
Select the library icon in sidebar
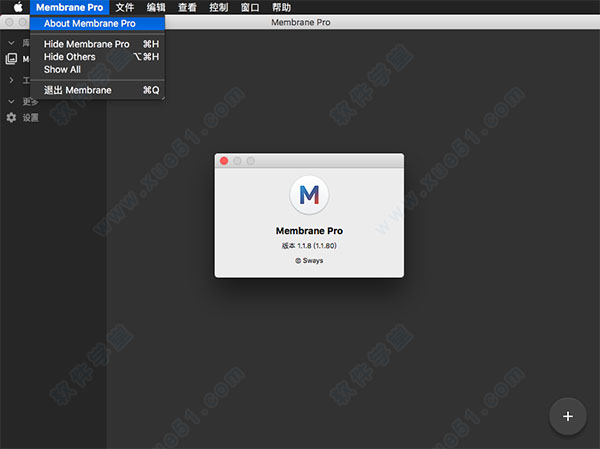point(11,59)
